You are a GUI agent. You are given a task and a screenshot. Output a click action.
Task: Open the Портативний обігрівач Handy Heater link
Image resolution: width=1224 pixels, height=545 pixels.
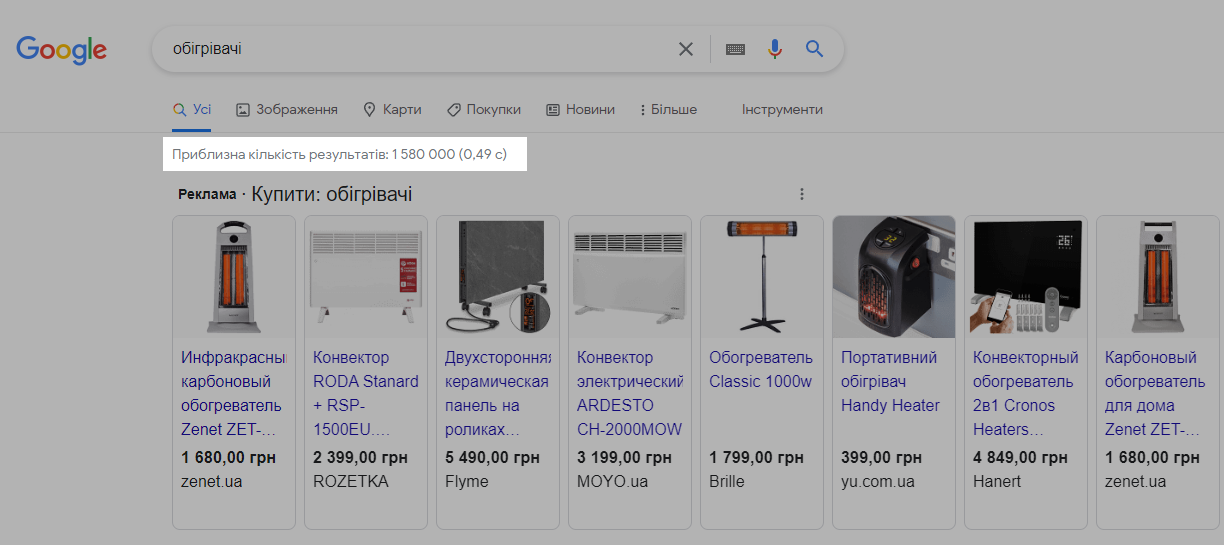coord(890,381)
